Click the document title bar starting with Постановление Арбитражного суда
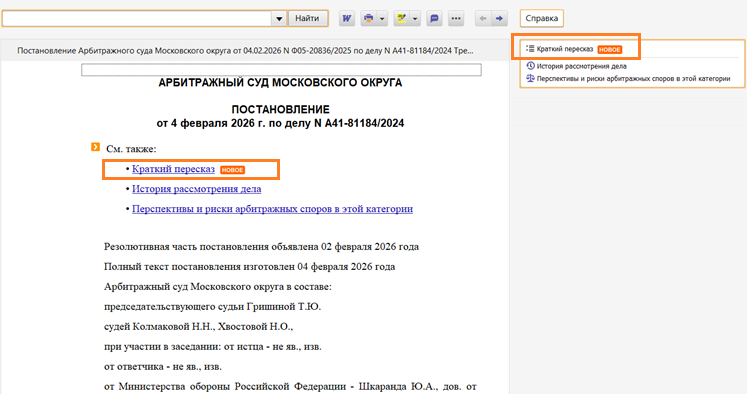The height and width of the screenshot is (395, 748). click(245, 51)
